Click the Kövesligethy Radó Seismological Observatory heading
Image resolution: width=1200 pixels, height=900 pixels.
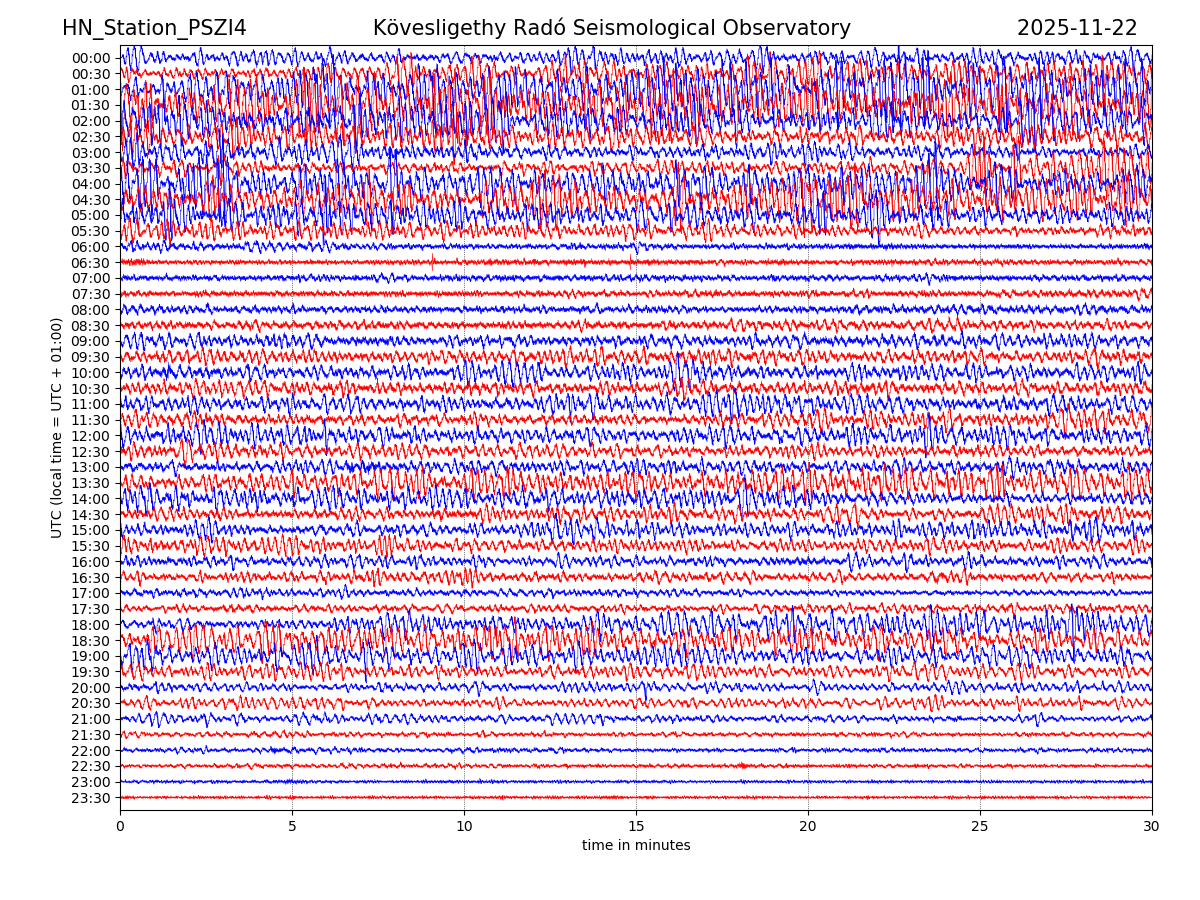pyautogui.click(x=611, y=28)
